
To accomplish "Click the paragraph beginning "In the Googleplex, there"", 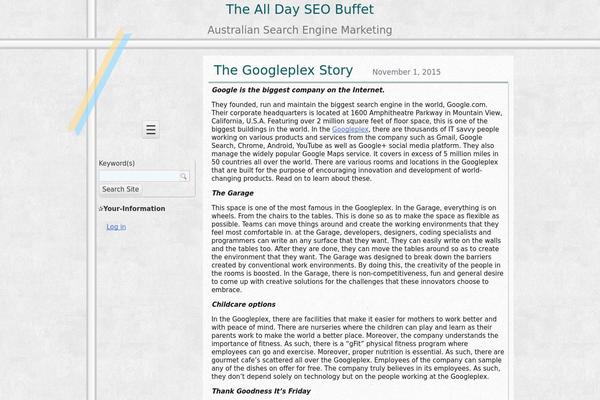I will 358,348.
